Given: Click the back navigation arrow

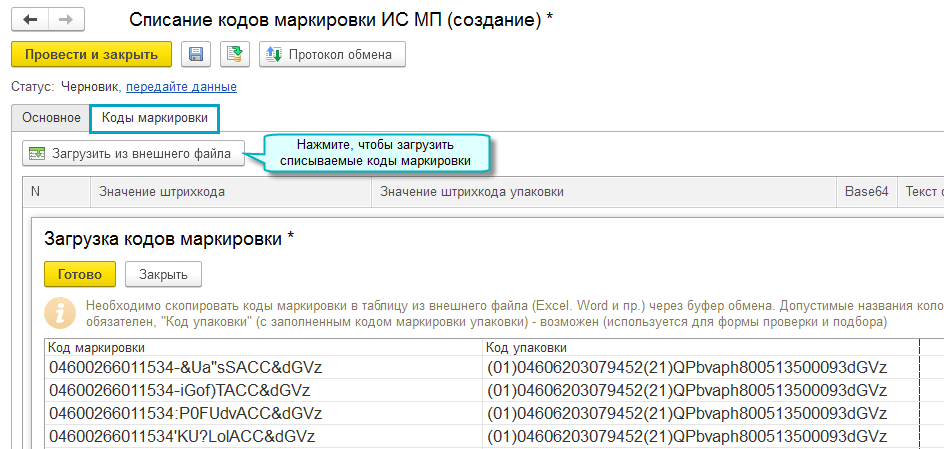Looking at the screenshot, I should tap(29, 19).
